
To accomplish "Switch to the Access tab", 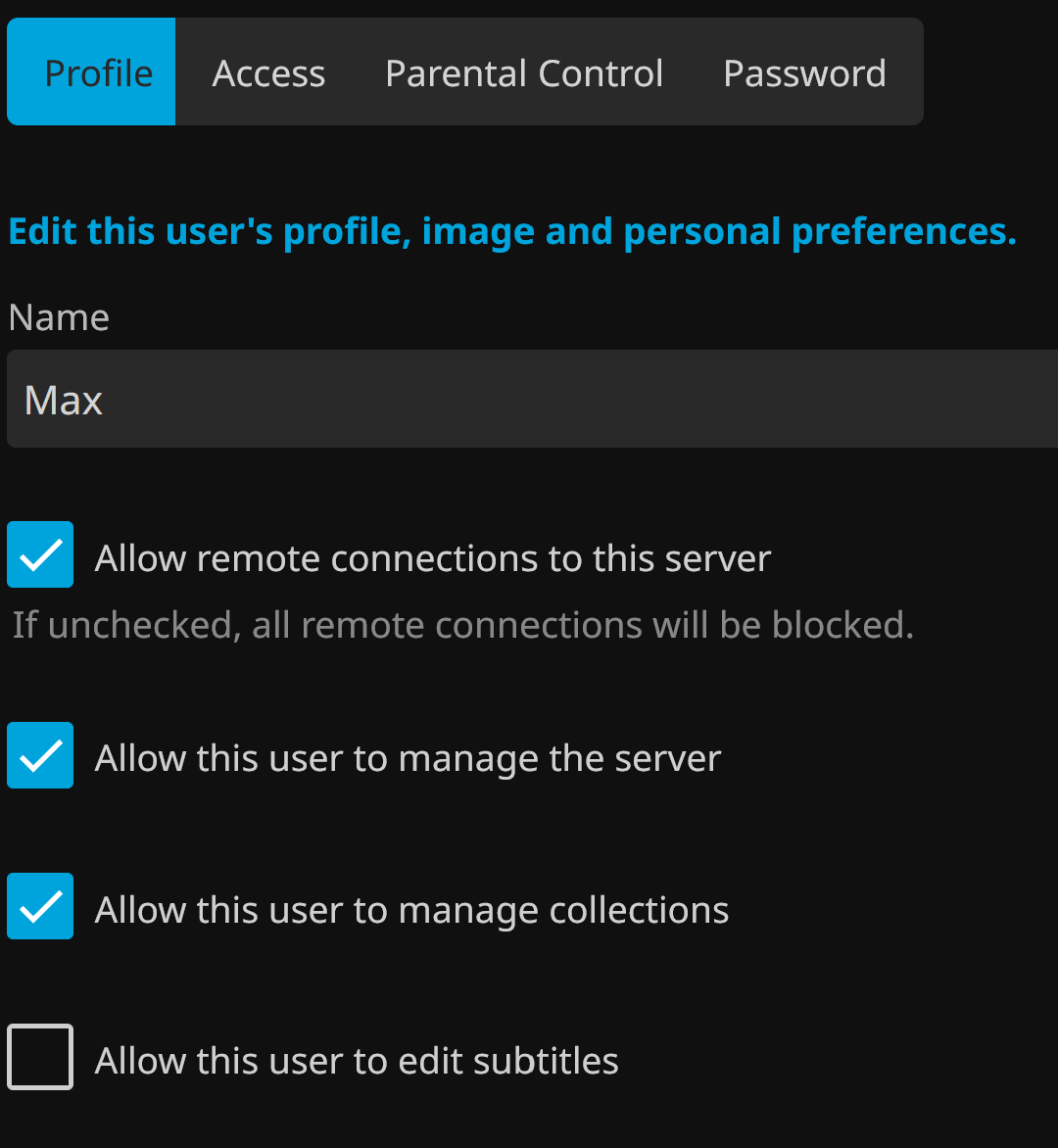I will tap(268, 73).
